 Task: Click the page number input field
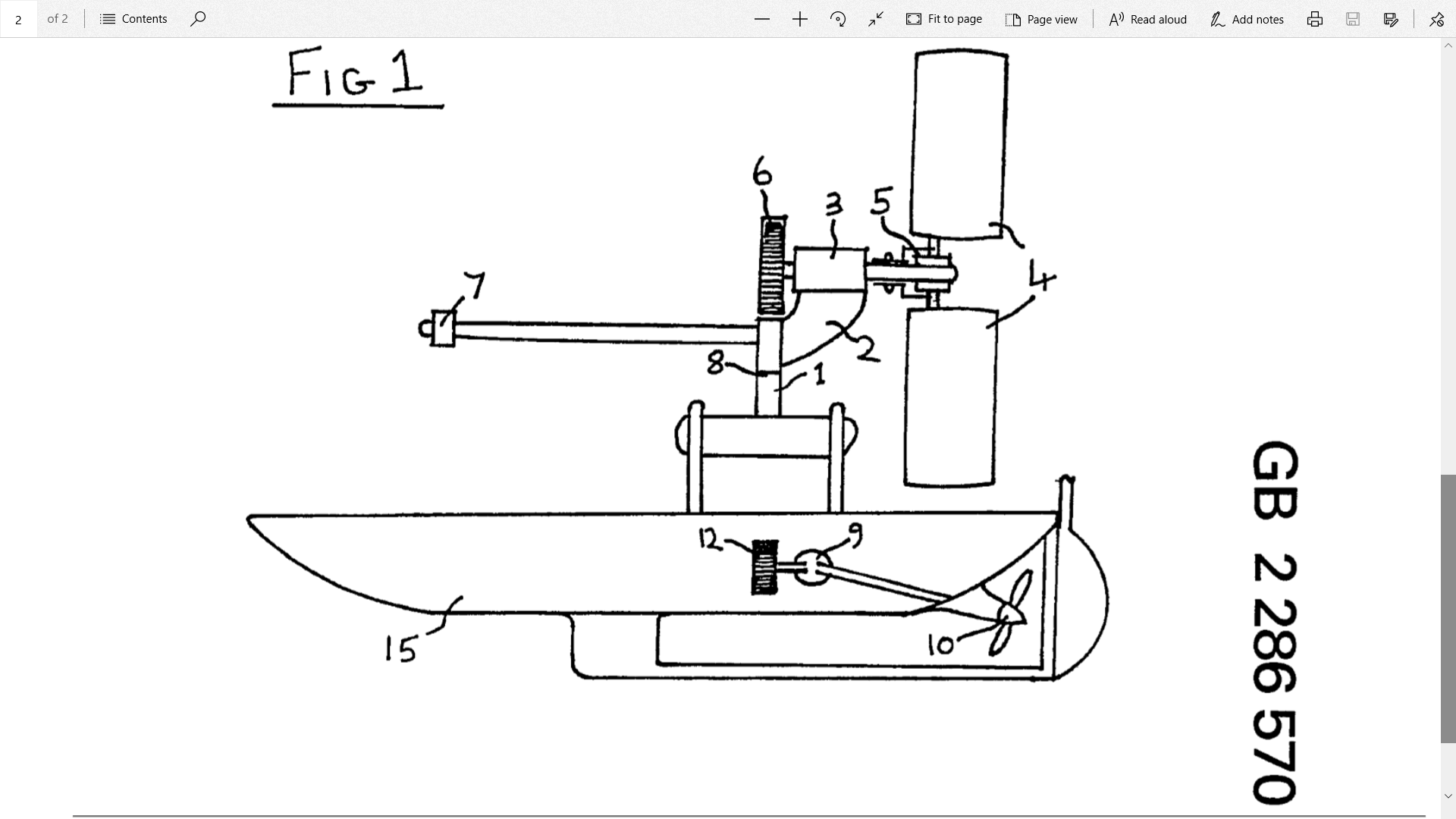tap(18, 19)
